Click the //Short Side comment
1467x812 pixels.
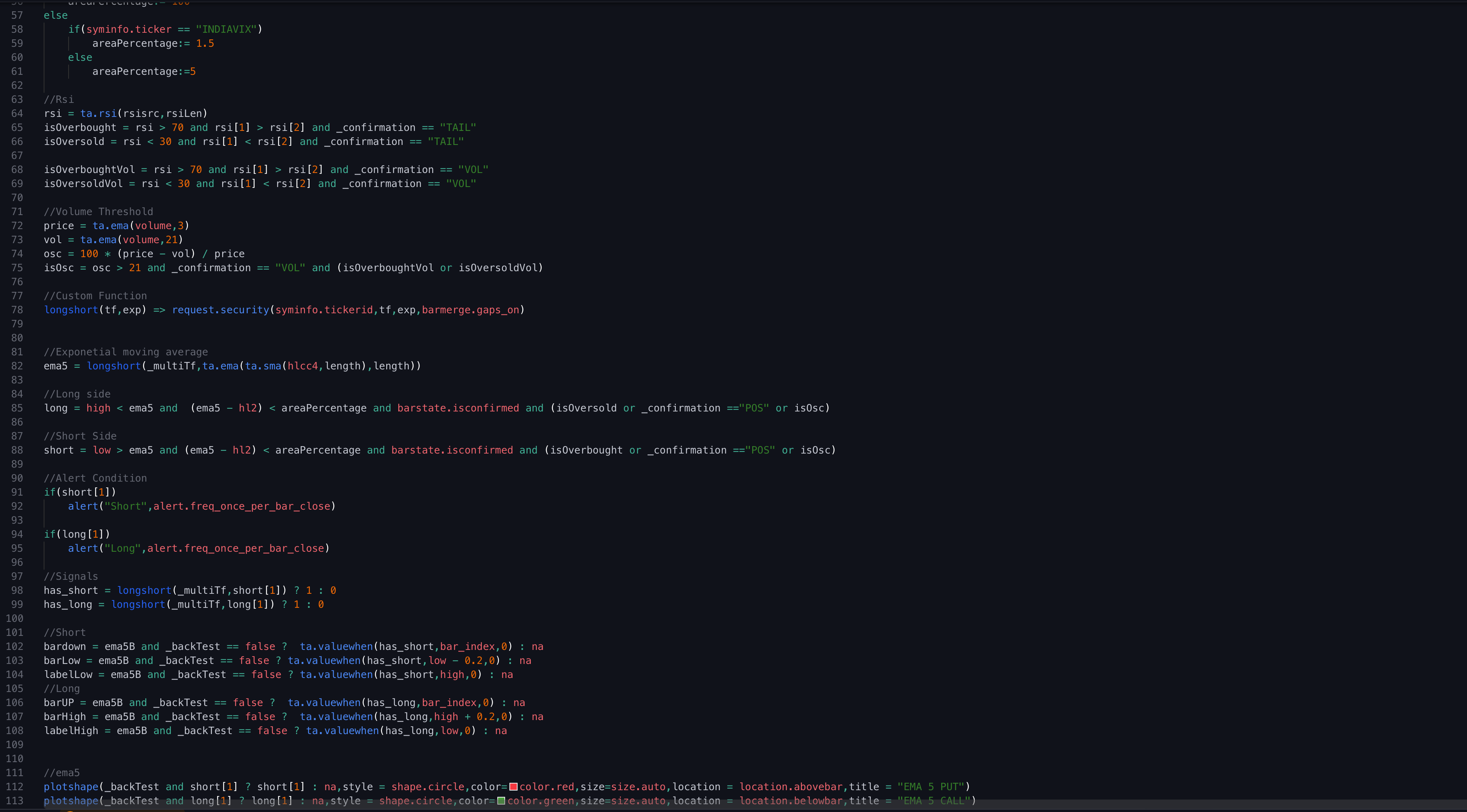tap(80, 436)
